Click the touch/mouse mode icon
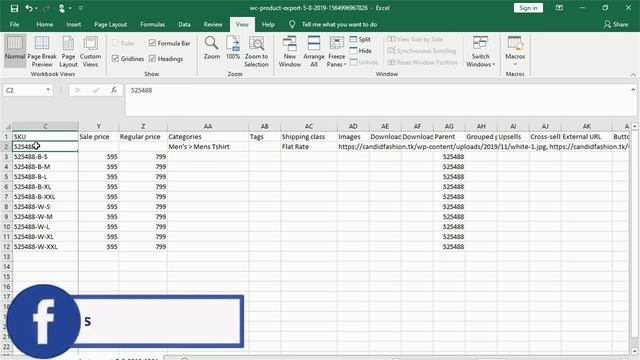Screen dimensions: 640x360 (x=62, y=8)
